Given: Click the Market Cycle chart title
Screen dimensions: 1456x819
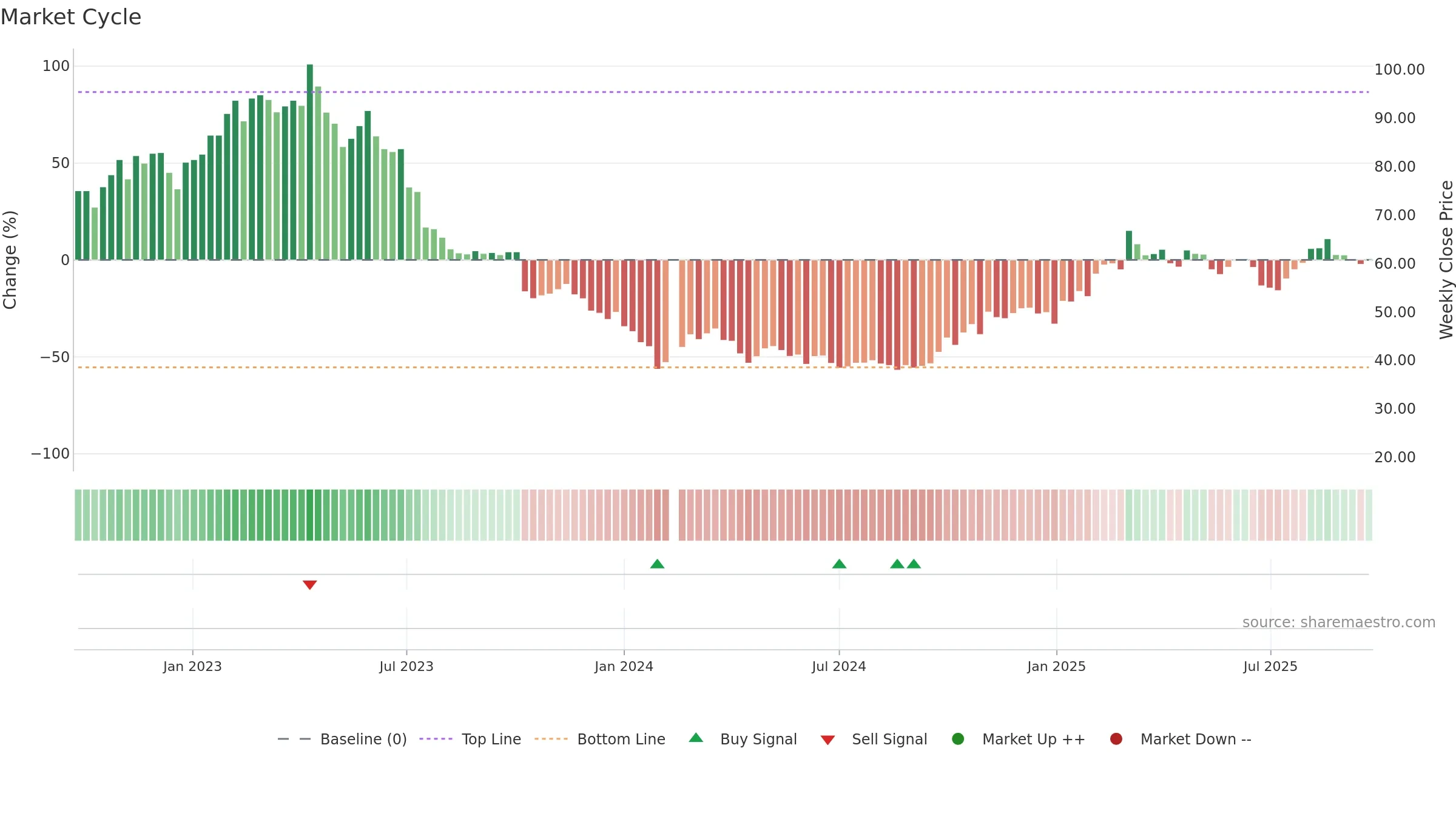Looking at the screenshot, I should click(71, 17).
